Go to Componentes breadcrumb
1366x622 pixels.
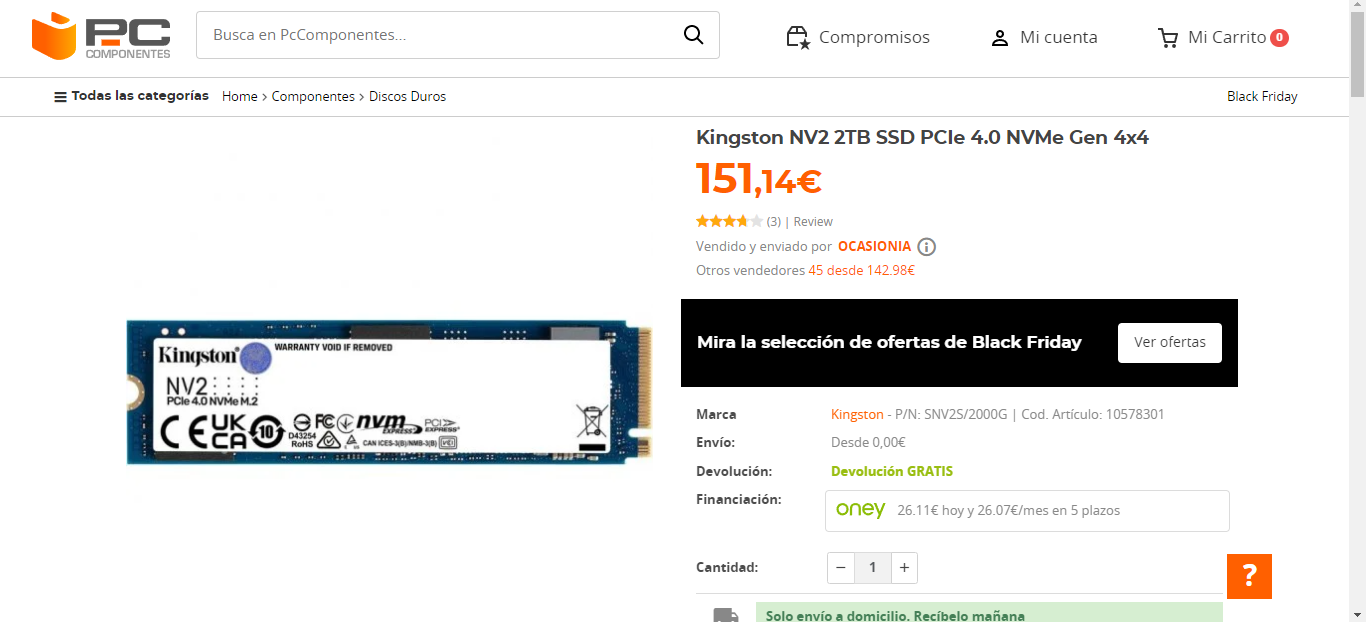coord(313,96)
